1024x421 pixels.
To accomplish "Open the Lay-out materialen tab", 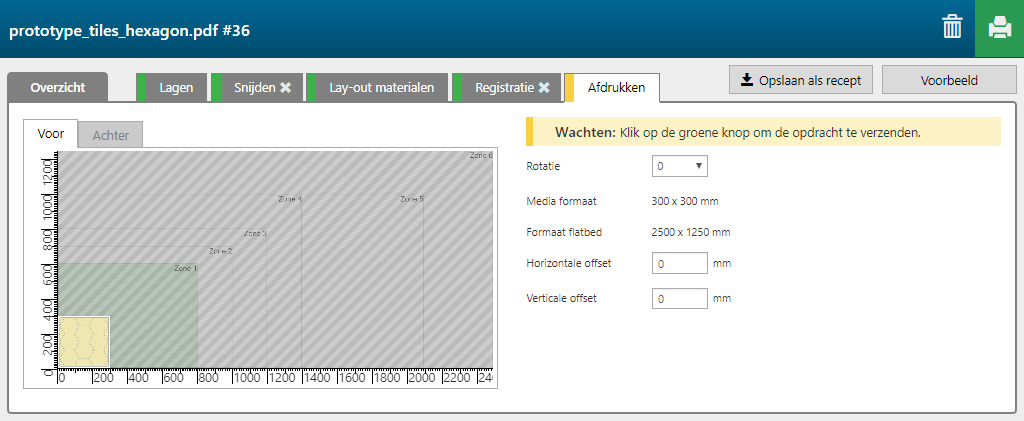I will tap(377, 87).
